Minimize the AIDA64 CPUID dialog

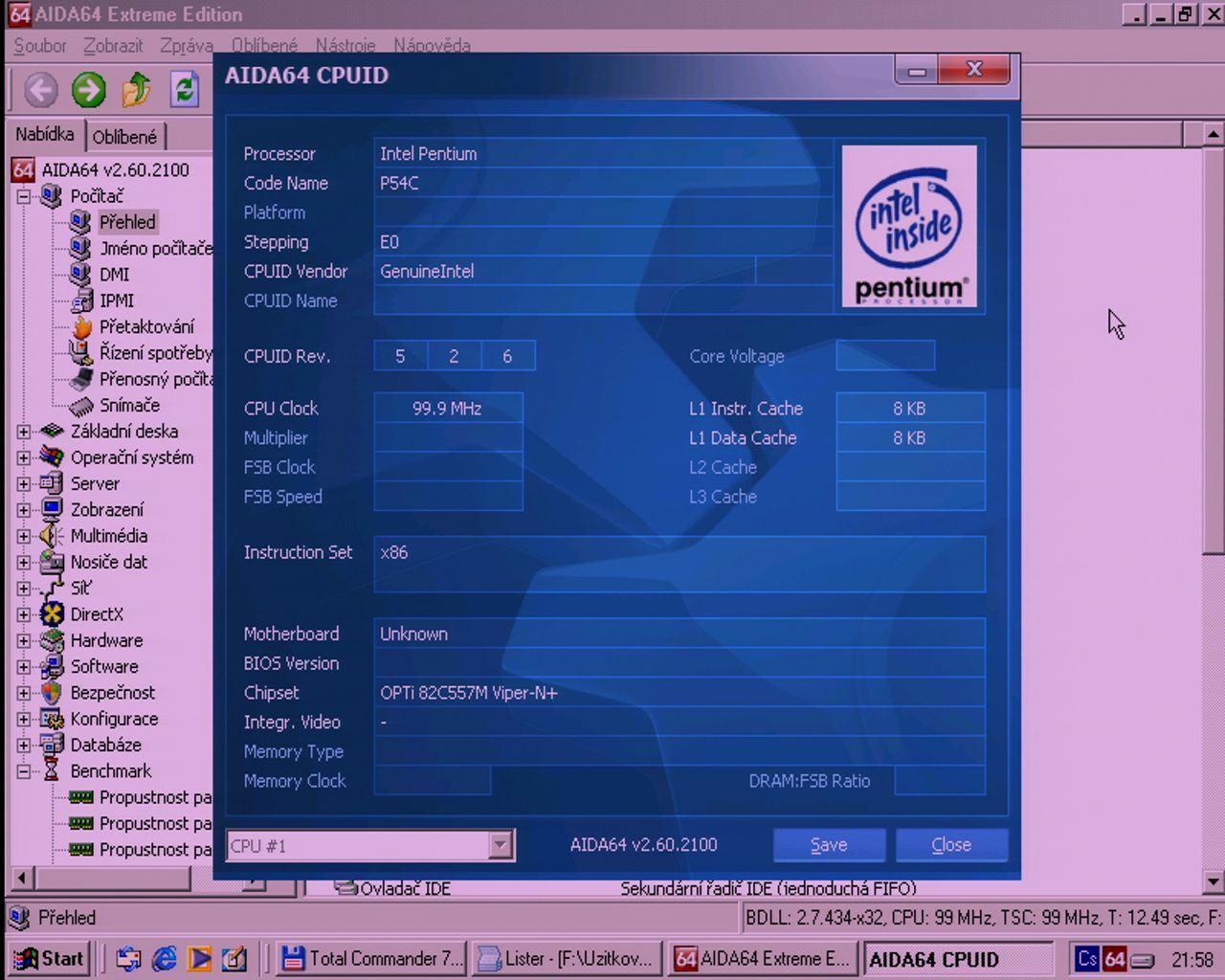click(916, 71)
